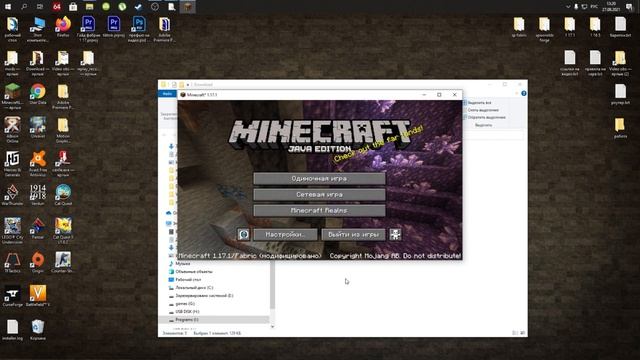Switch Explorer to large icons view
640x360 pixels.
[x=522, y=333]
